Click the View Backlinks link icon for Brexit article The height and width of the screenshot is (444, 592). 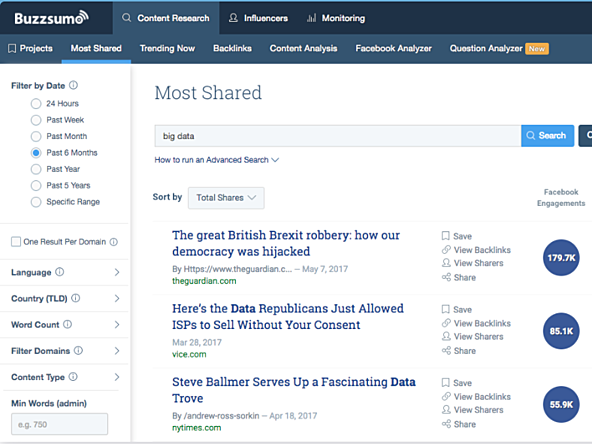446,250
